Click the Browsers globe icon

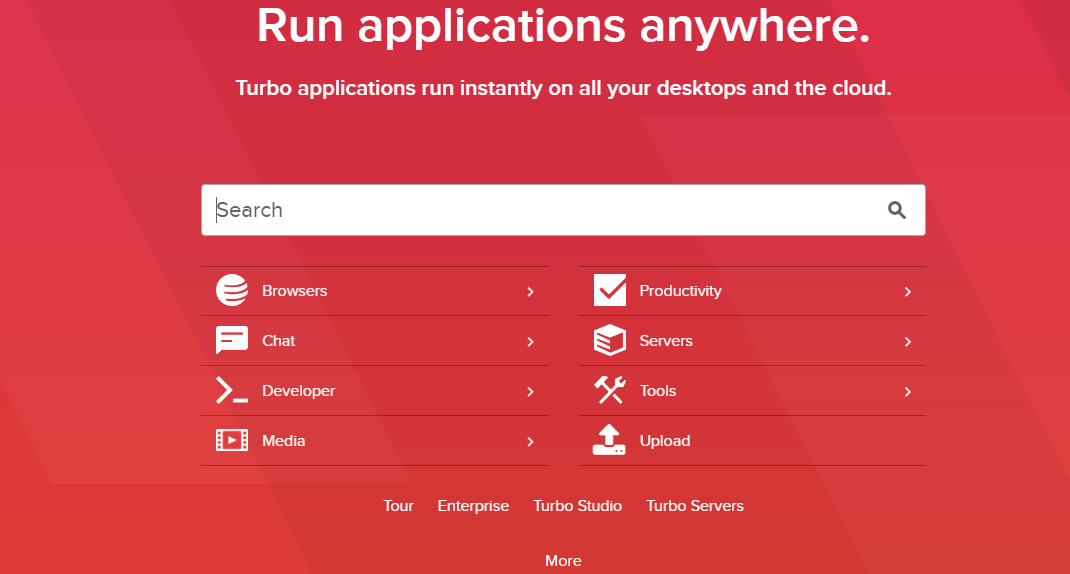(232, 291)
